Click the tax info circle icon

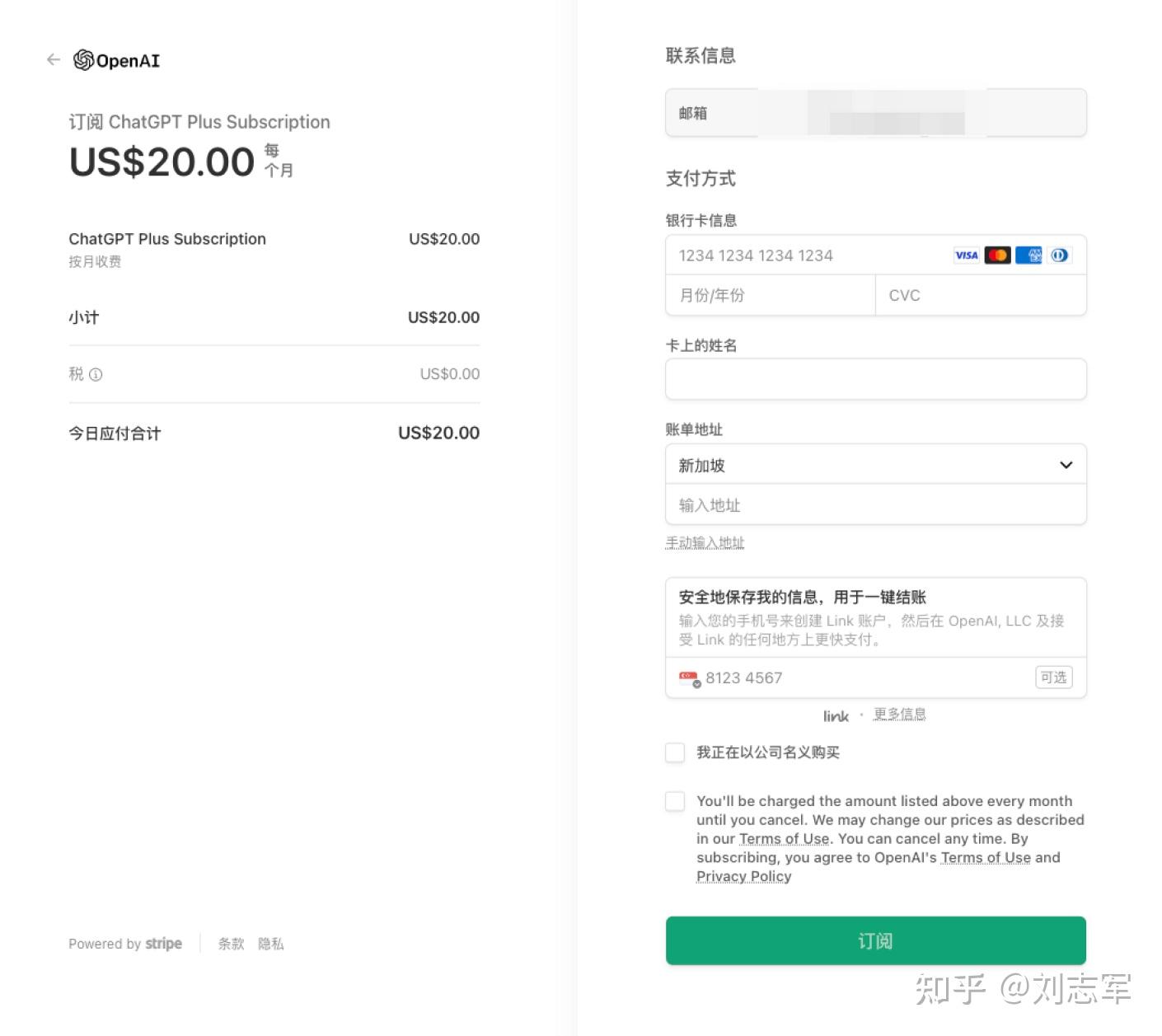(x=96, y=375)
